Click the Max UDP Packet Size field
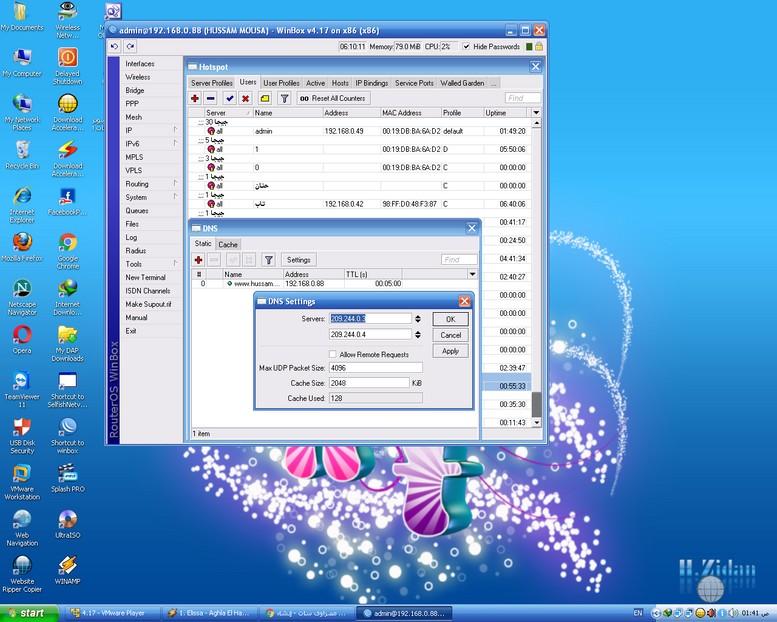Viewport: 777px width, 622px height. (376, 368)
